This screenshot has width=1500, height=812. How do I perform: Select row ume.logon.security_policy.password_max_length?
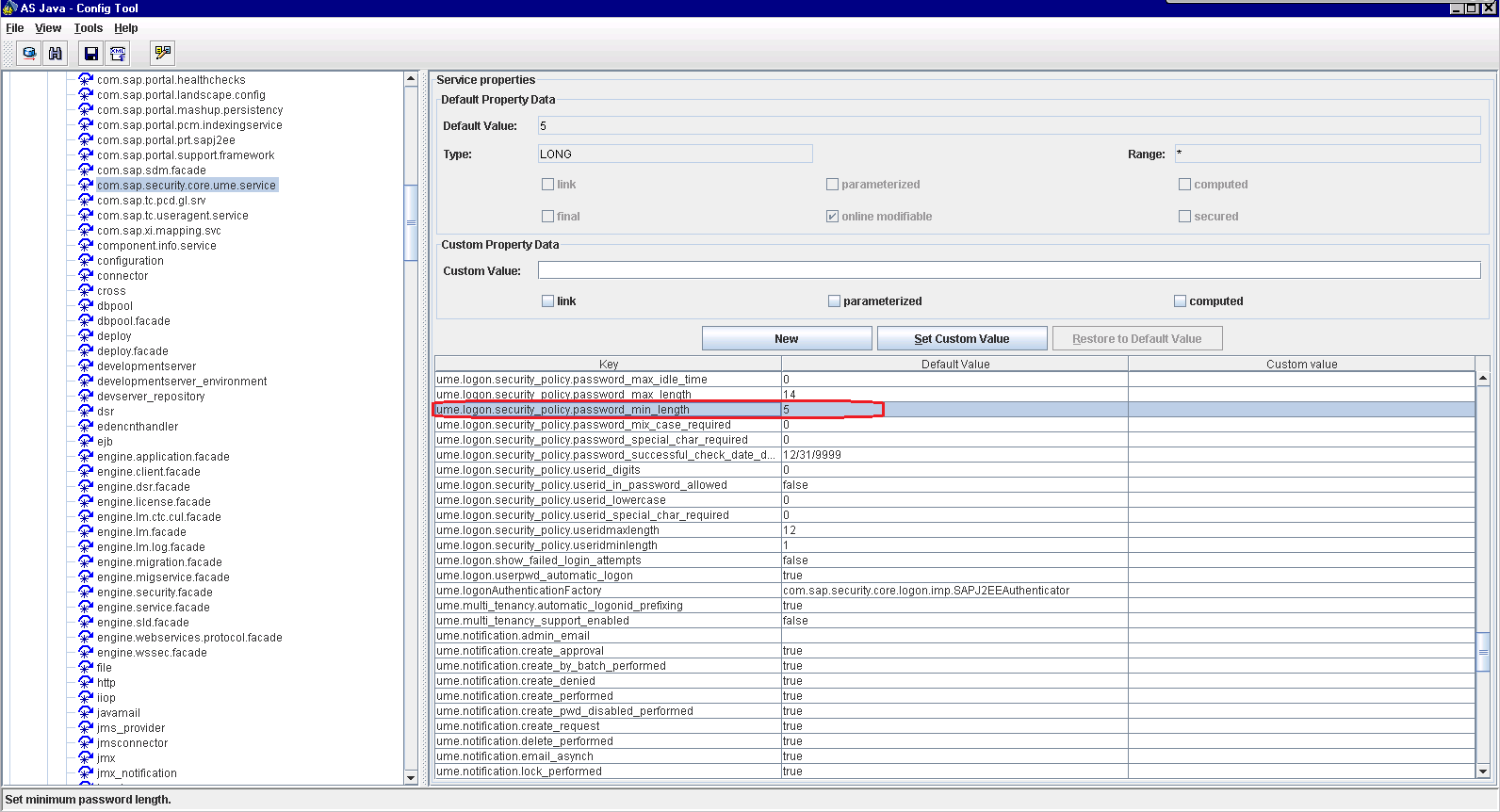954,394
